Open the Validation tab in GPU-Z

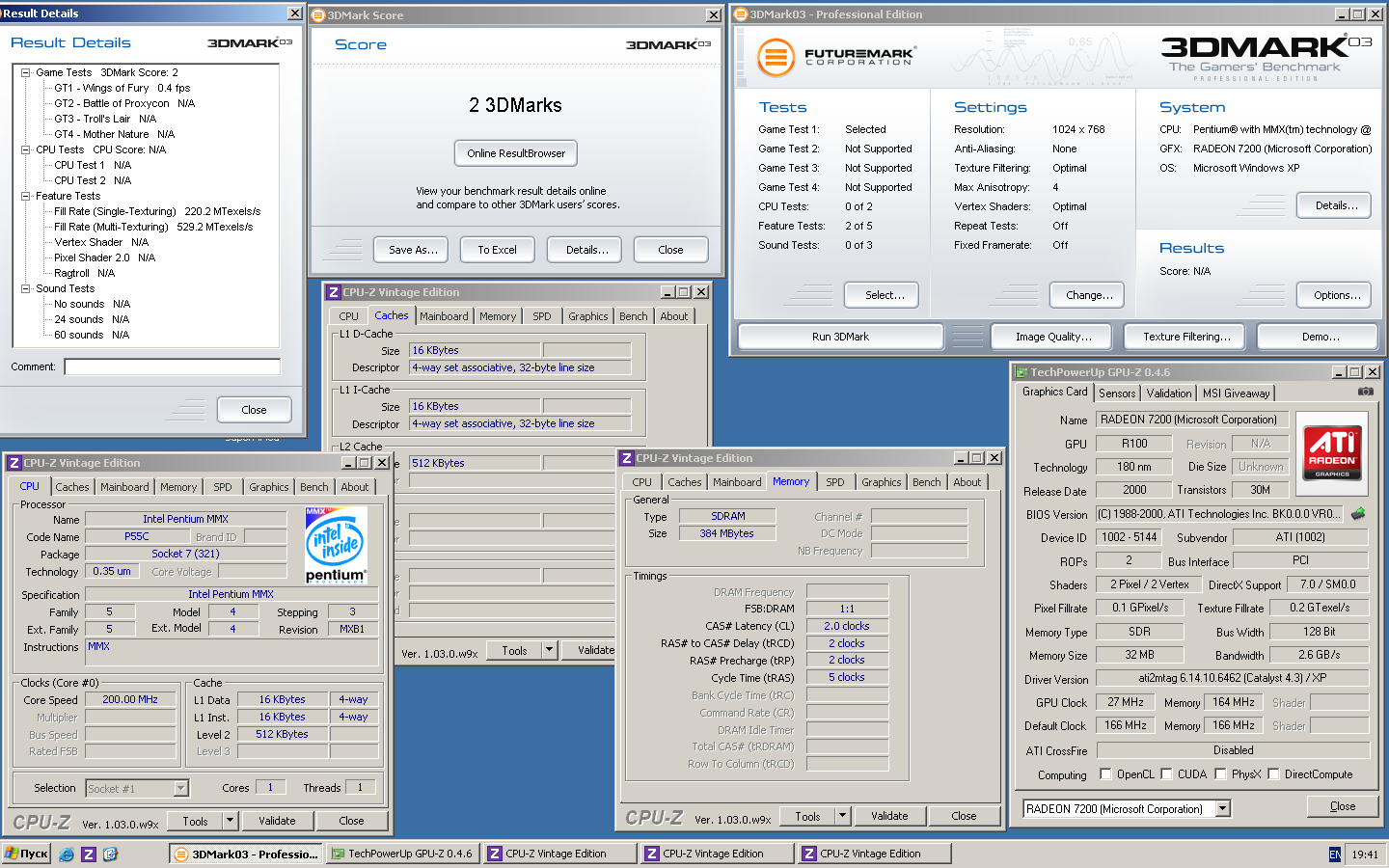[1169, 393]
